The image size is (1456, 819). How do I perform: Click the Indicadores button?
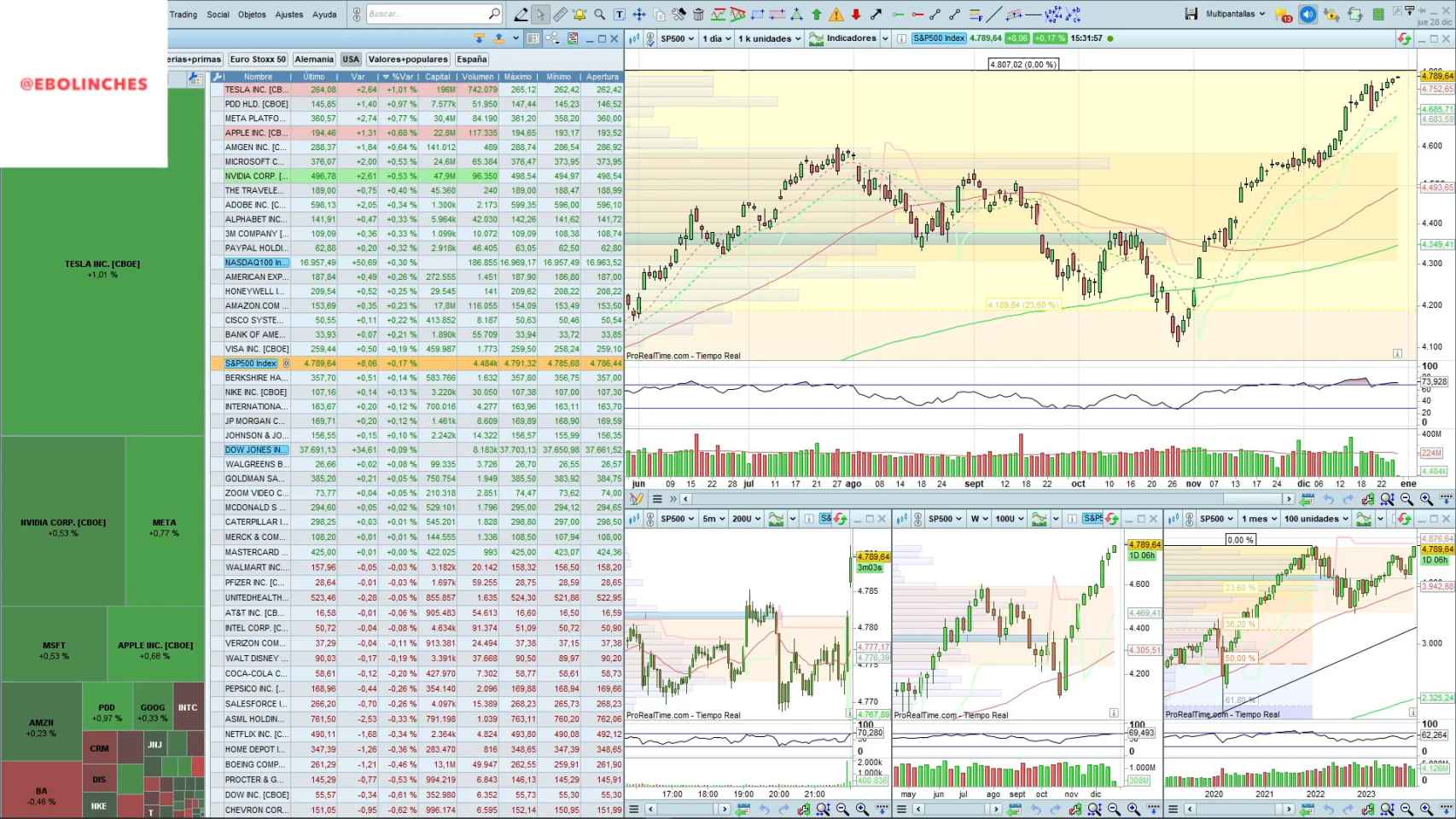(848, 38)
